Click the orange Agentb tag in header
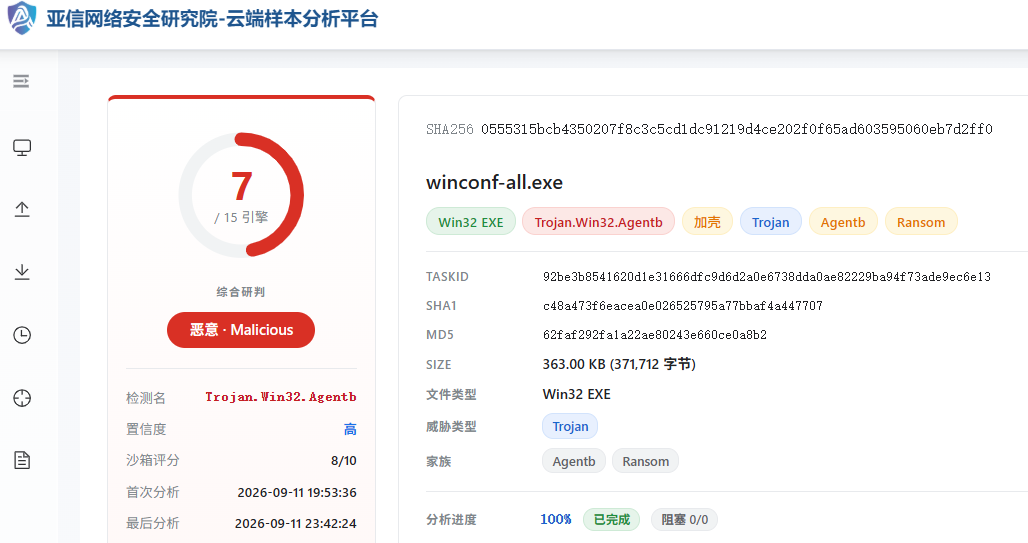1028x543 pixels. [843, 222]
